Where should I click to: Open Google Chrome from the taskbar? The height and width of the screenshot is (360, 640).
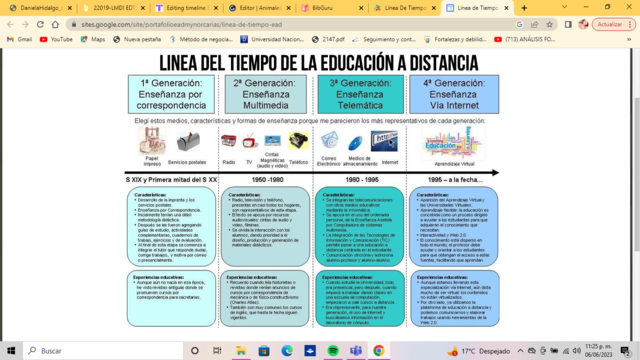[379, 351]
